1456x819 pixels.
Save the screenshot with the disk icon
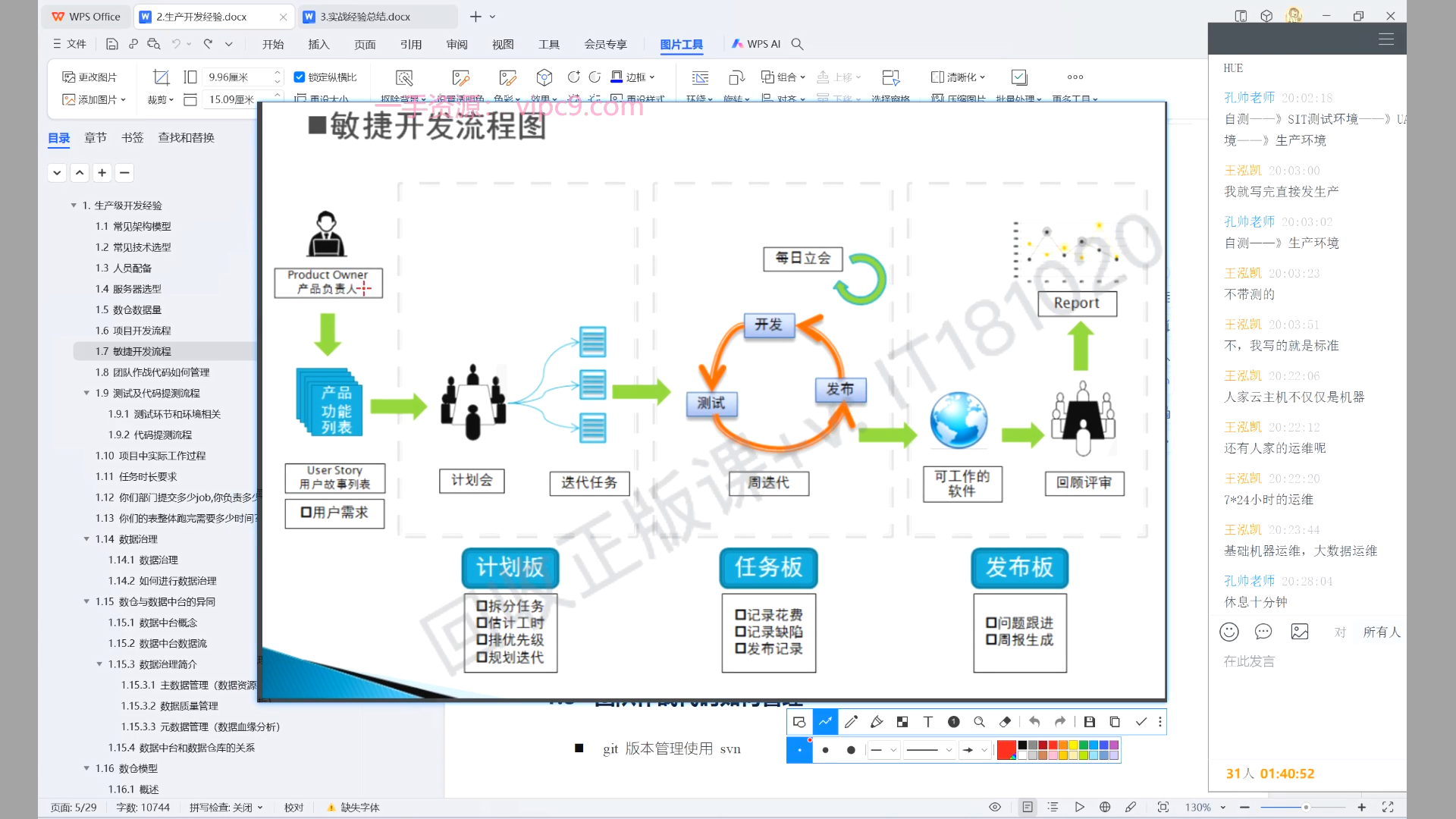(1089, 722)
